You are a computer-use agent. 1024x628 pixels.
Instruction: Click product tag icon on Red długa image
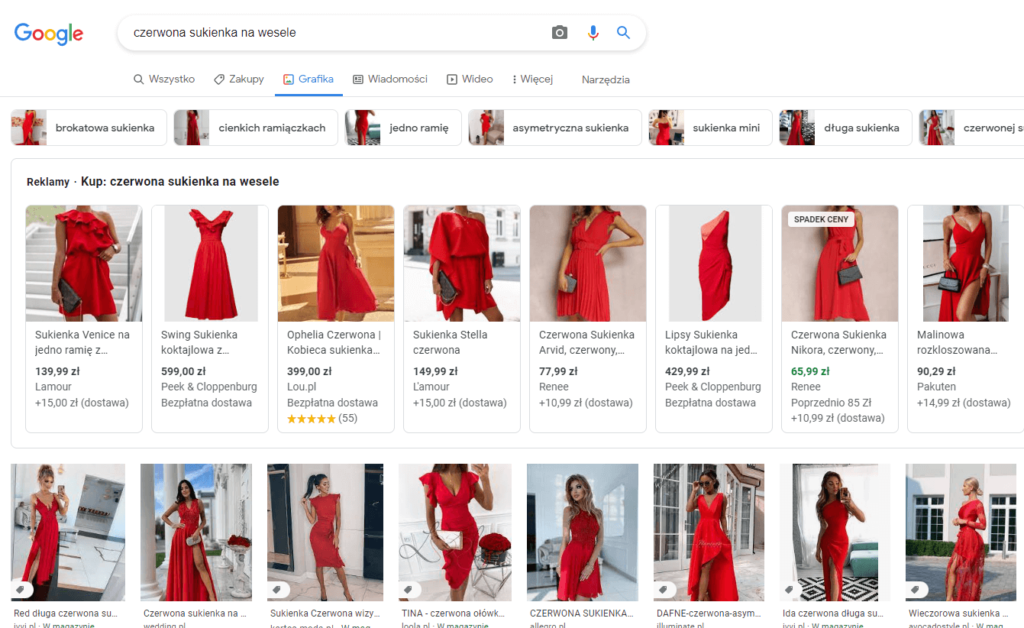tap(21, 589)
